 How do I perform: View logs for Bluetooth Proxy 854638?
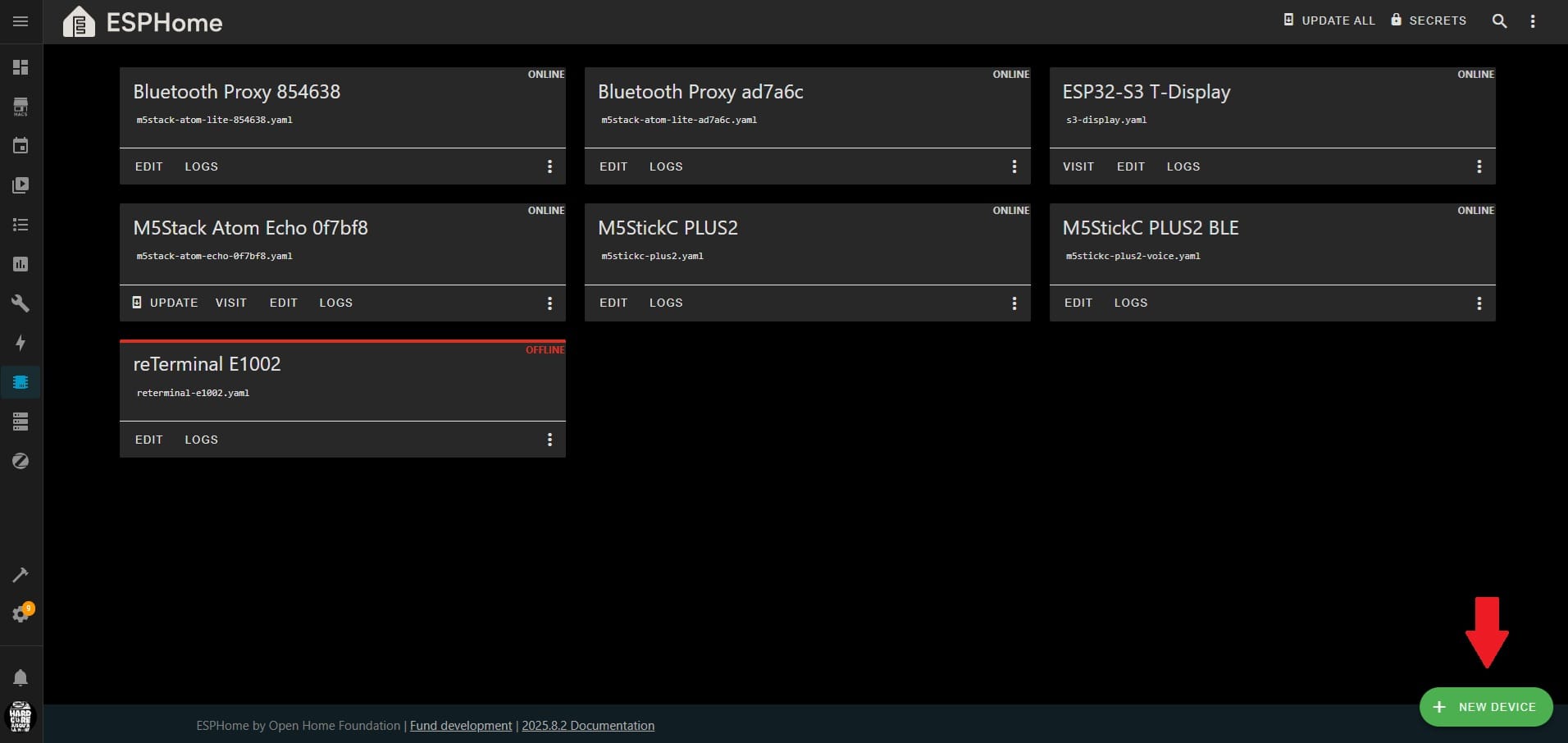pyautogui.click(x=202, y=166)
